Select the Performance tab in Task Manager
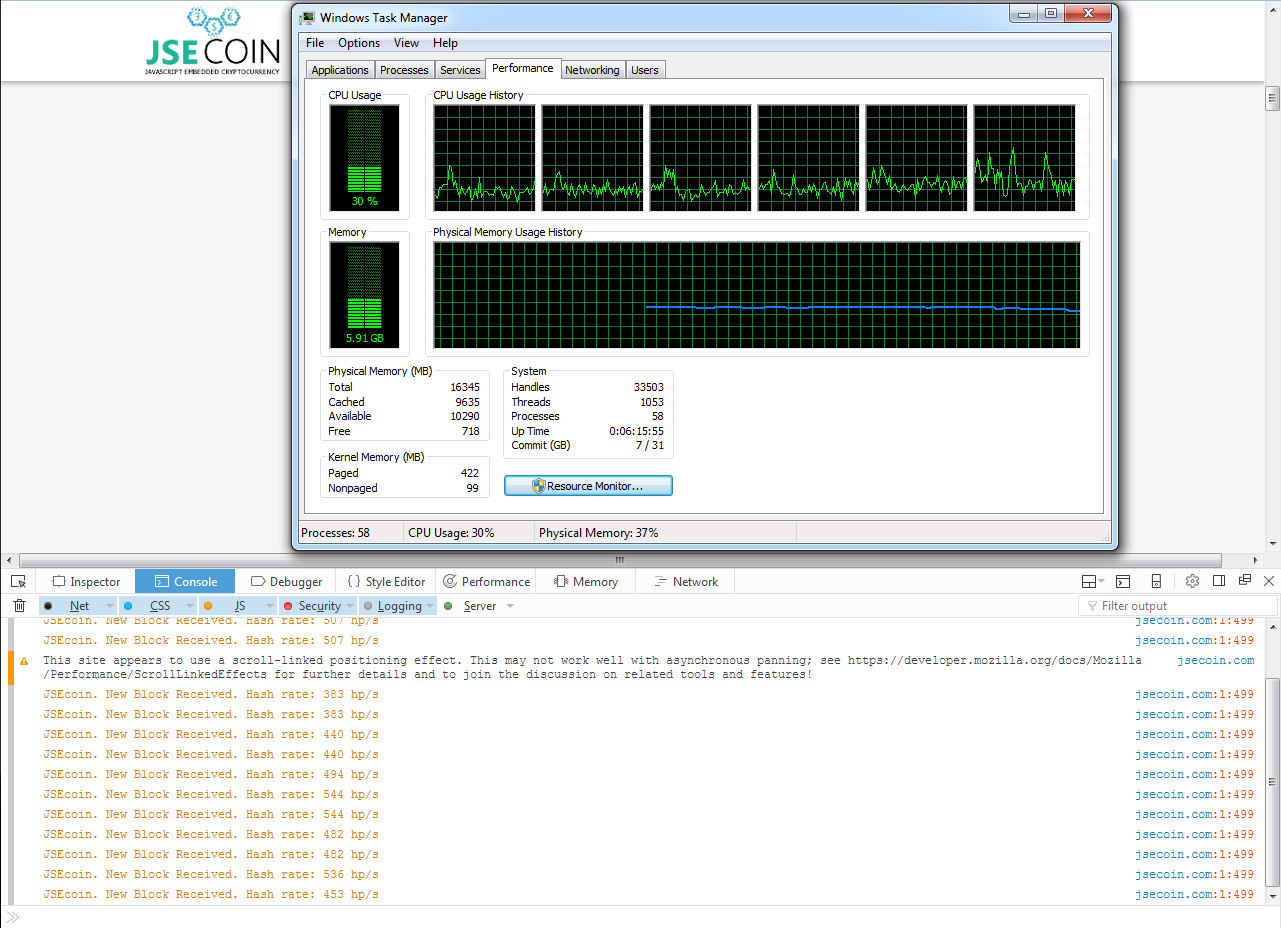The width and height of the screenshot is (1281, 928). [522, 68]
